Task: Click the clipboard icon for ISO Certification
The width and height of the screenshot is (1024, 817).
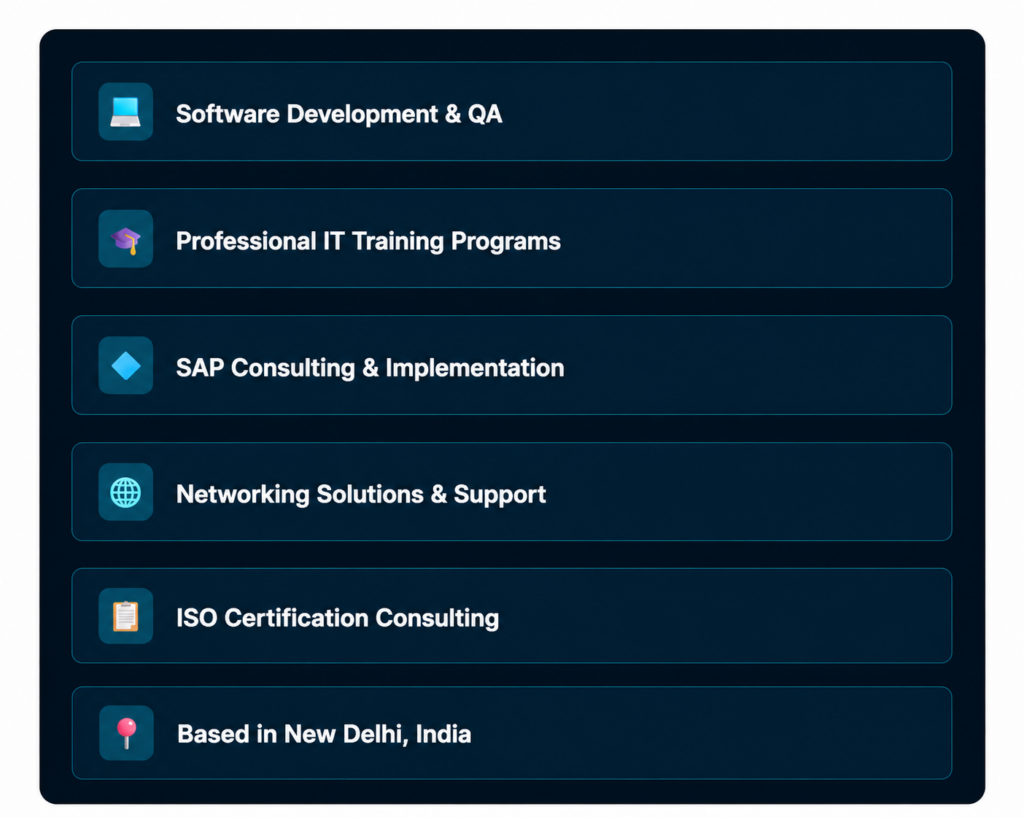Action: pos(125,617)
